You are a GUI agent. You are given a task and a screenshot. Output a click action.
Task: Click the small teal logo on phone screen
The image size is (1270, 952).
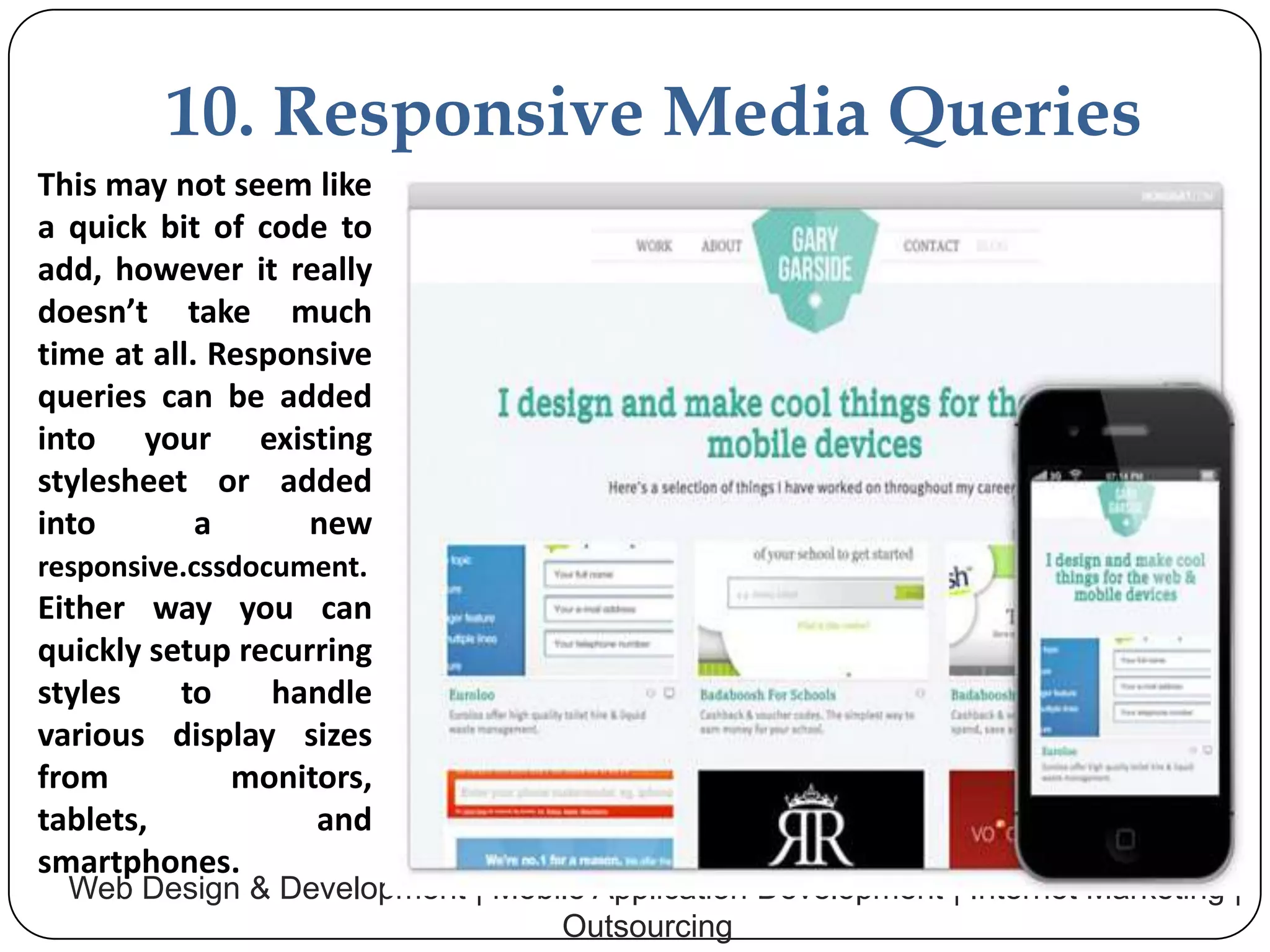1125,508
